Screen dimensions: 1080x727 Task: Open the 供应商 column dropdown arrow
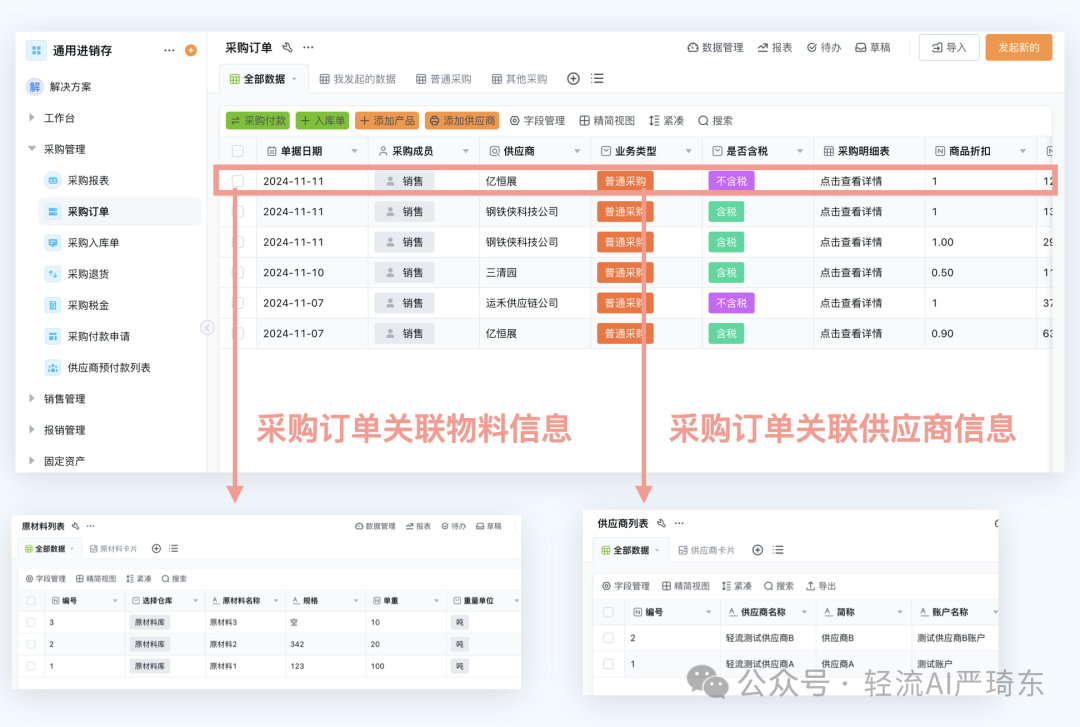click(578, 150)
